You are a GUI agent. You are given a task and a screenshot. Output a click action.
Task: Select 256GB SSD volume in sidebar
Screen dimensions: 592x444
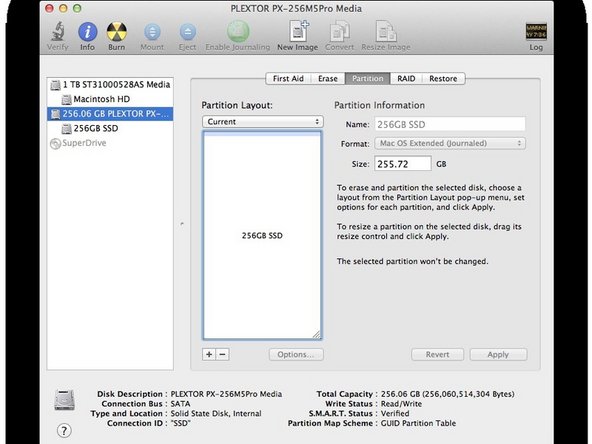pyautogui.click(x=110, y=128)
